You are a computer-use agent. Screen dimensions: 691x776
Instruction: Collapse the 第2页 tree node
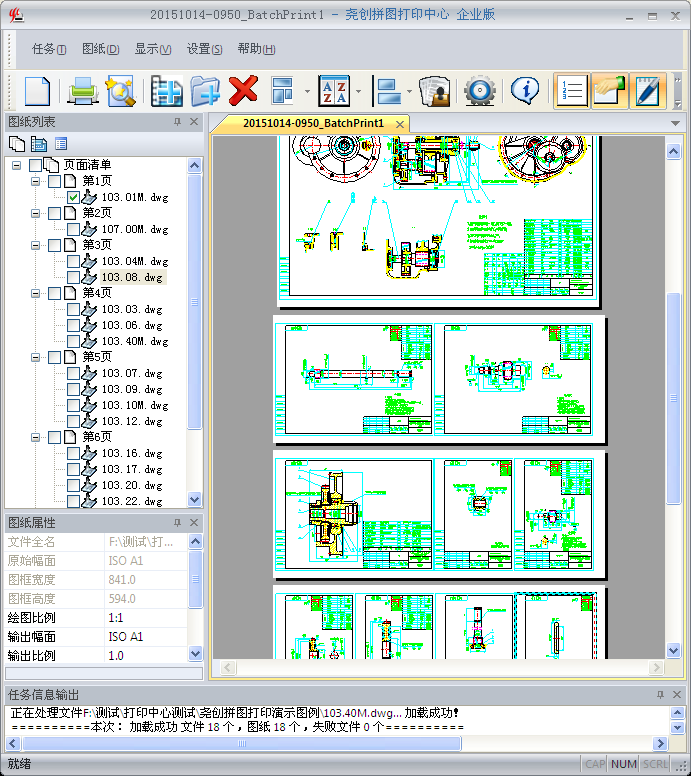pos(36,214)
